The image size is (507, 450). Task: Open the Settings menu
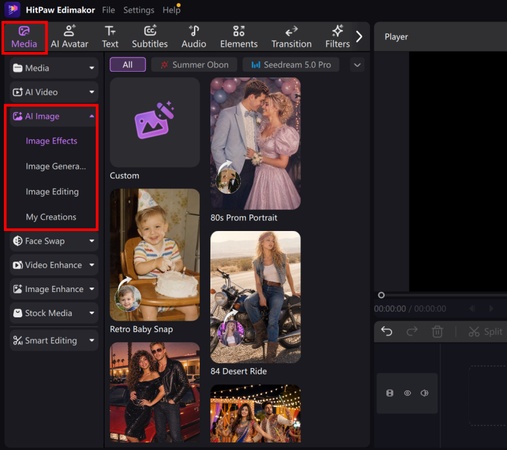pyautogui.click(x=139, y=10)
